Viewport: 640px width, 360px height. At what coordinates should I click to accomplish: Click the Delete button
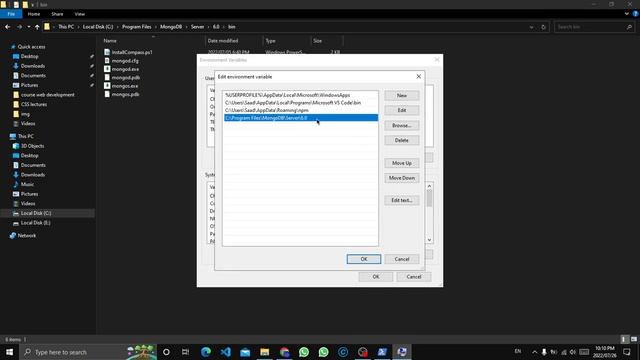(x=402, y=140)
